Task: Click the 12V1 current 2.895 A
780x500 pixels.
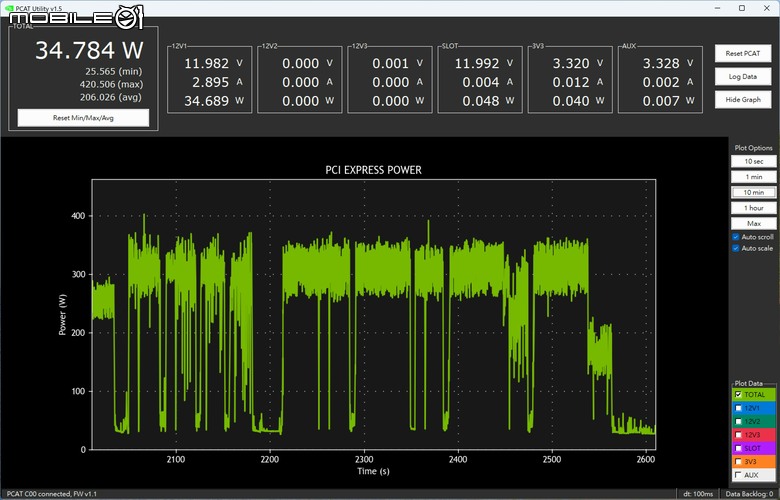Action: click(217, 82)
